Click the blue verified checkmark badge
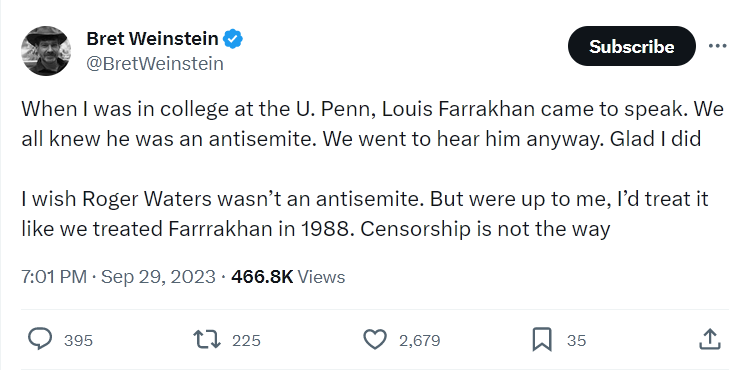Screen dimensions: 748x370 233,39
